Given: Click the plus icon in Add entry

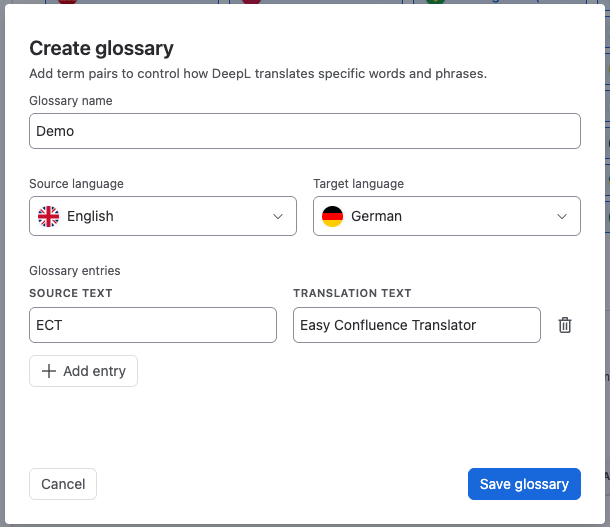Looking at the screenshot, I should (49, 371).
